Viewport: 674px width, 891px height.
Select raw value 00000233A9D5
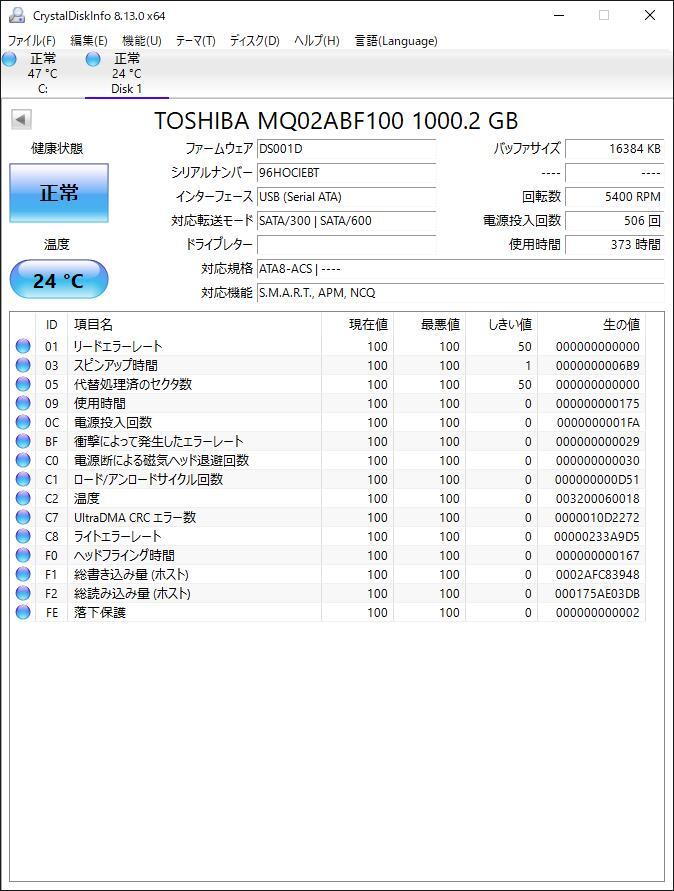click(597, 537)
